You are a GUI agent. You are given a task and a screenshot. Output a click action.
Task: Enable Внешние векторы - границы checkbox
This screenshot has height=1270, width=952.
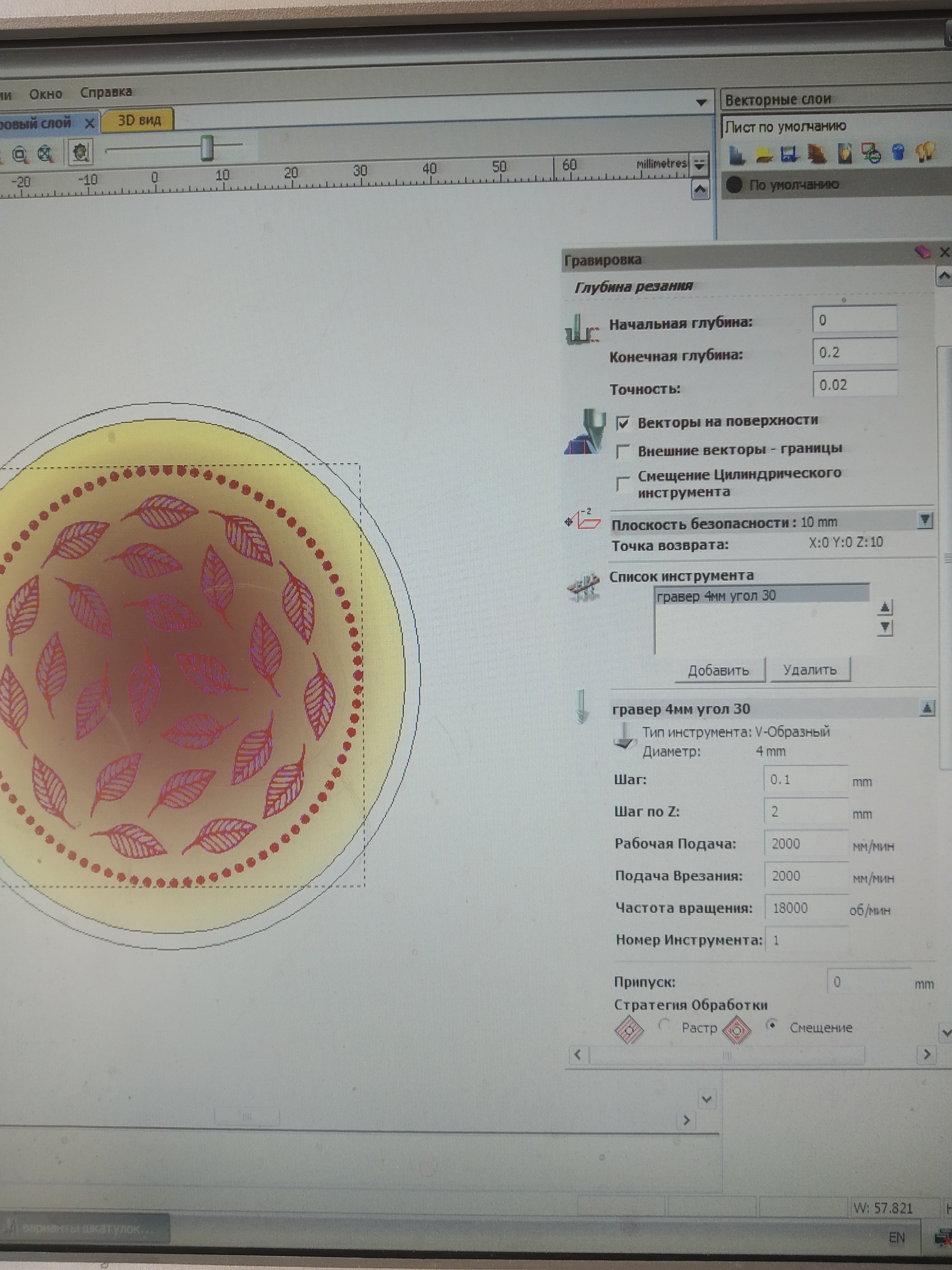(623, 451)
